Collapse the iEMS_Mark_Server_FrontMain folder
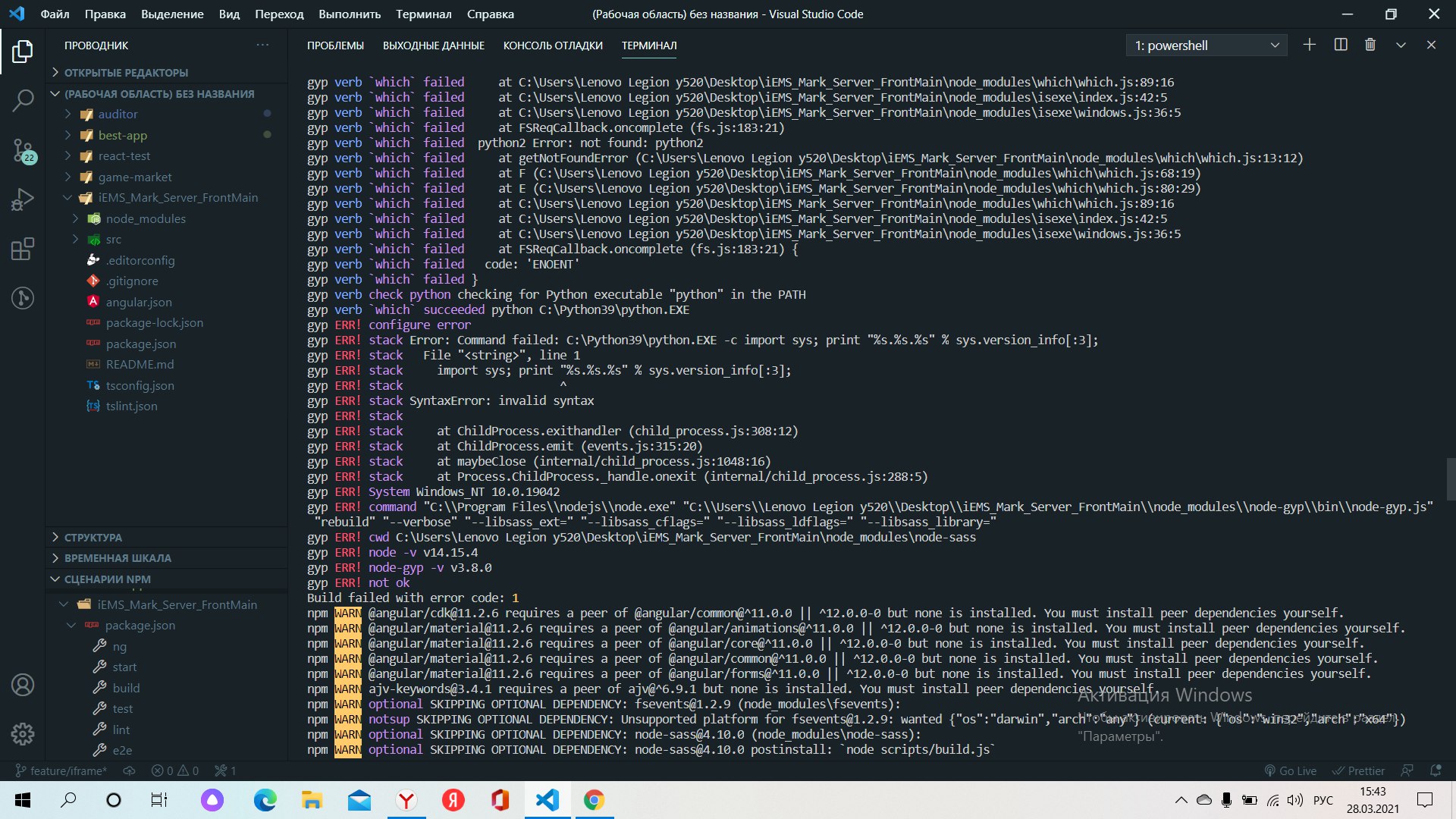This screenshot has width=1456, height=819. tap(177, 197)
